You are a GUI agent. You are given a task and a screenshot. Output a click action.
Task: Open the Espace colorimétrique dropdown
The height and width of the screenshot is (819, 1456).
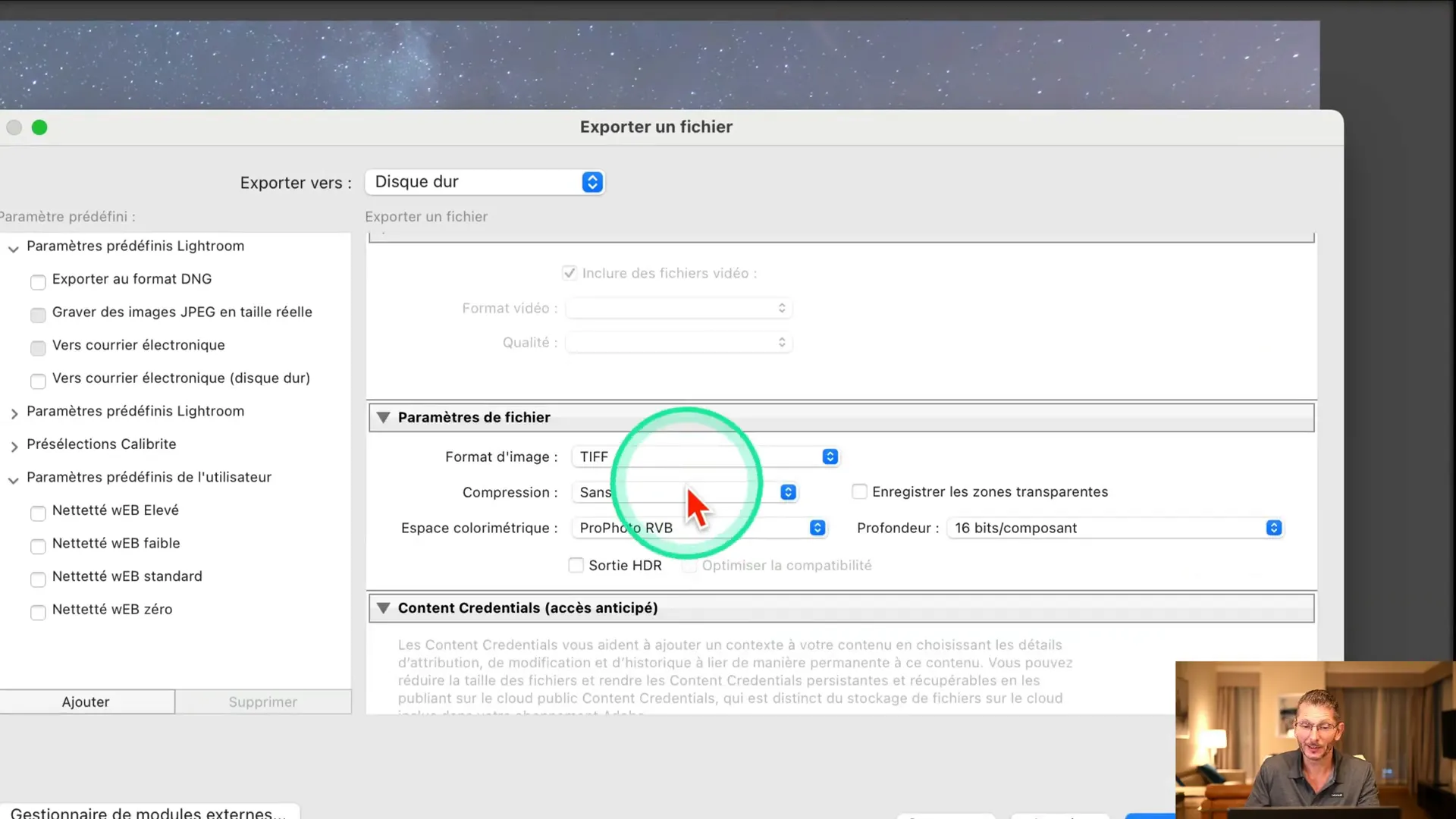698,528
